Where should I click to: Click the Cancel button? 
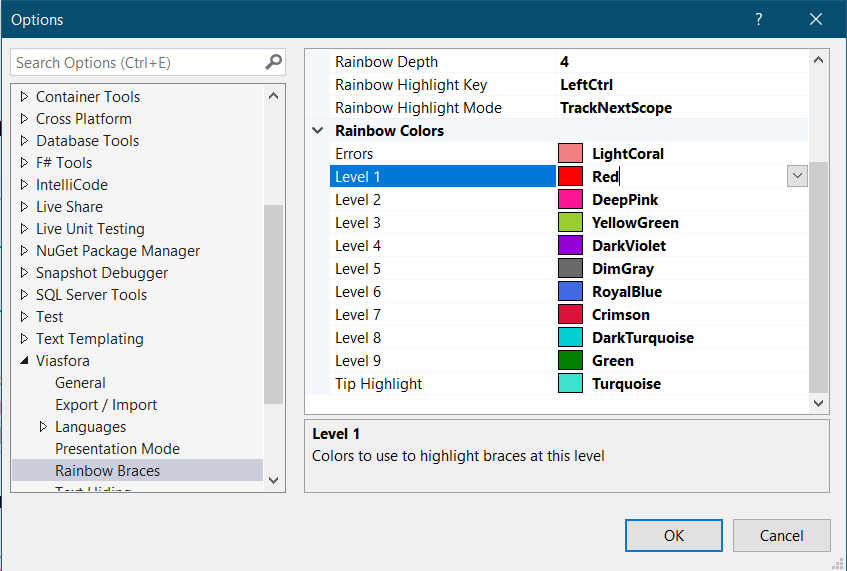pyautogui.click(x=781, y=536)
